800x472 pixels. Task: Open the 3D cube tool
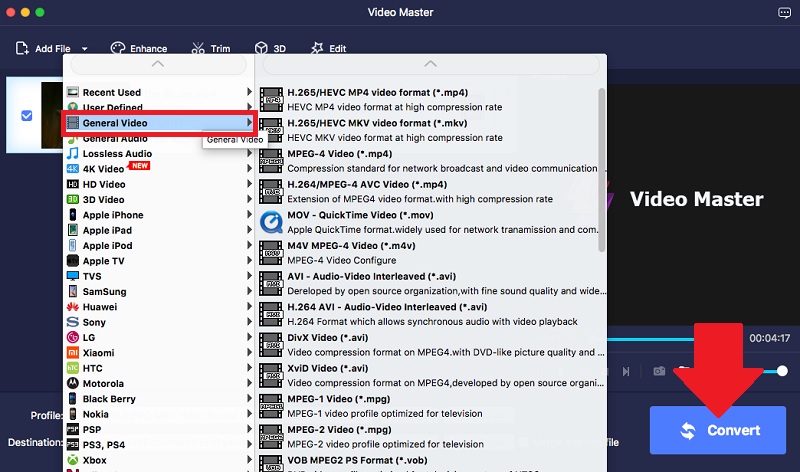[270, 48]
